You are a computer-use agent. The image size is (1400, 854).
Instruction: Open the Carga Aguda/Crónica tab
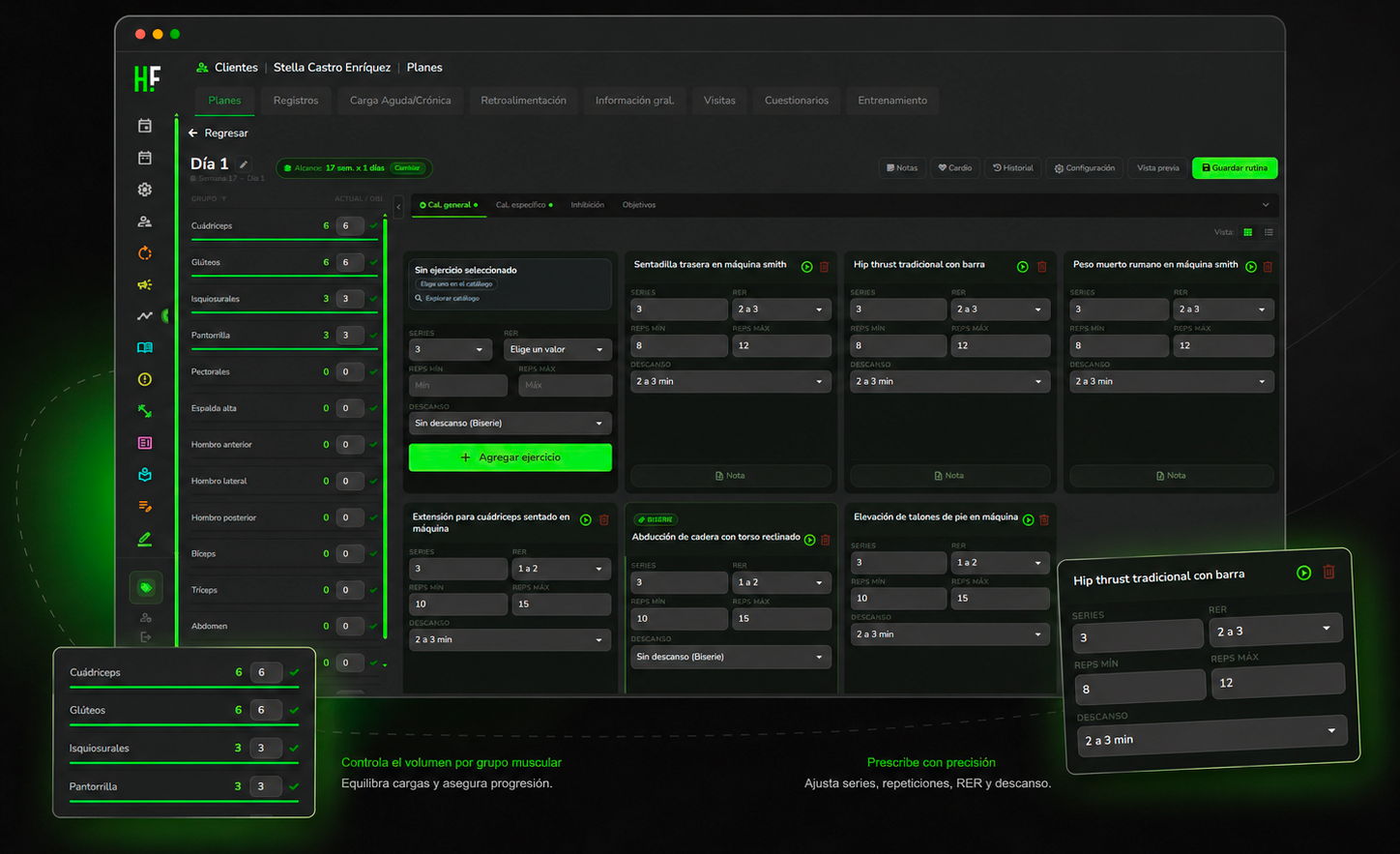point(400,101)
